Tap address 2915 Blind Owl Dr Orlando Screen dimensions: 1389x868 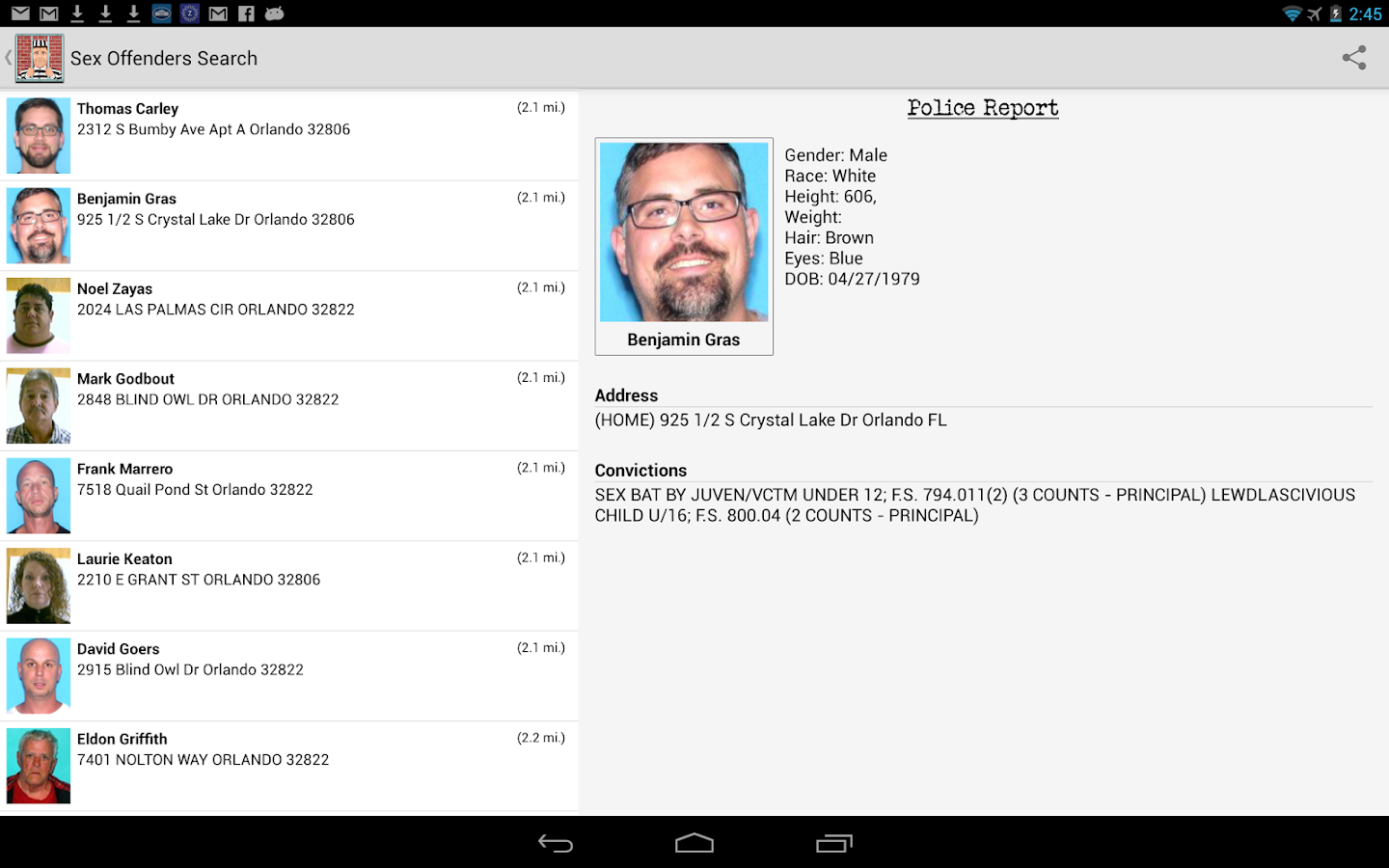coord(190,669)
